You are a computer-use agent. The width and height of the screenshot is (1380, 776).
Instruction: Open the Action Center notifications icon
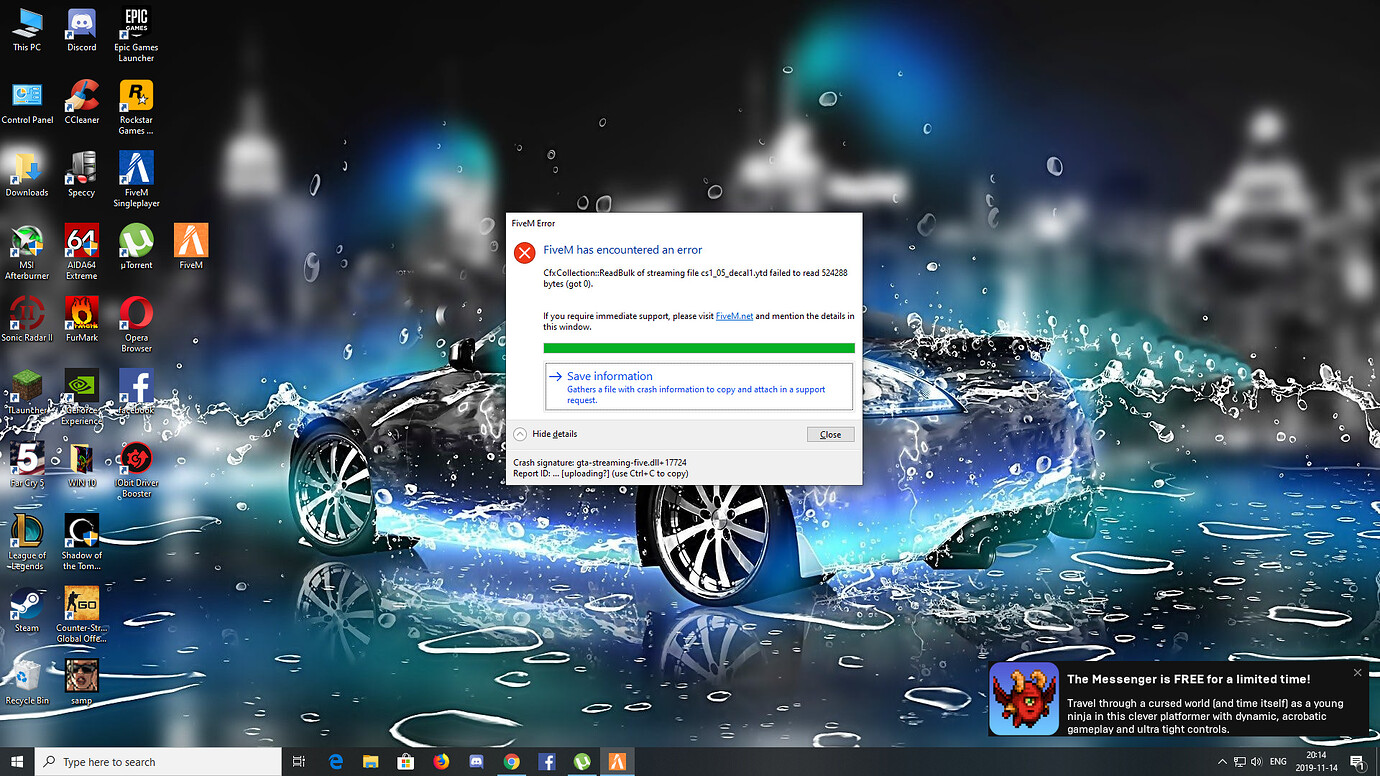click(1357, 762)
